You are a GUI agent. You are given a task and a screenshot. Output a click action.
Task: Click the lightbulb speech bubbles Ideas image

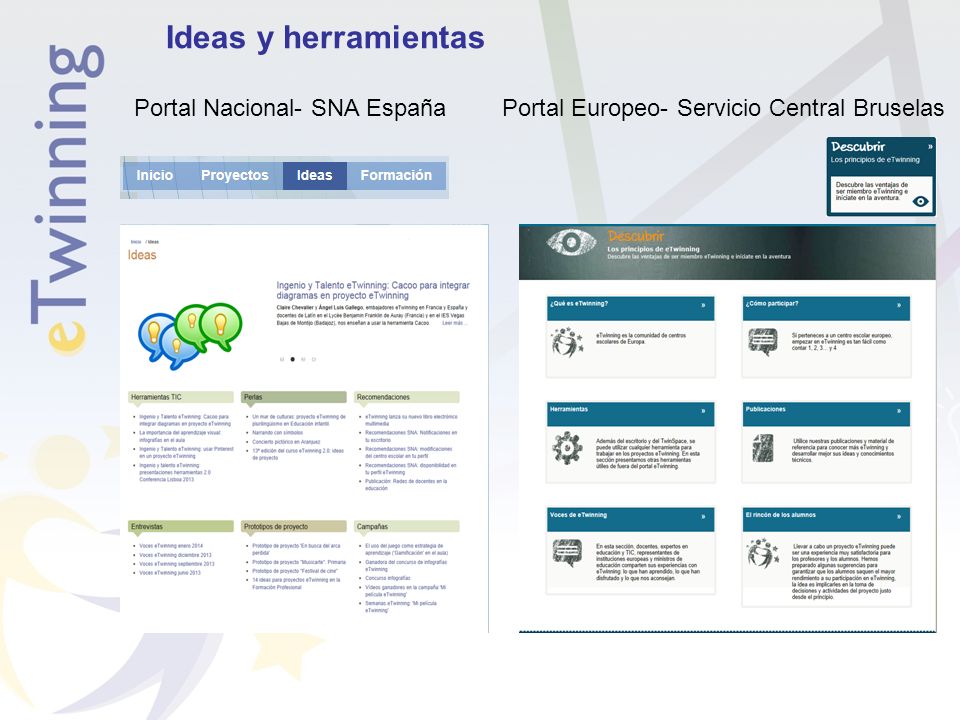pos(190,336)
